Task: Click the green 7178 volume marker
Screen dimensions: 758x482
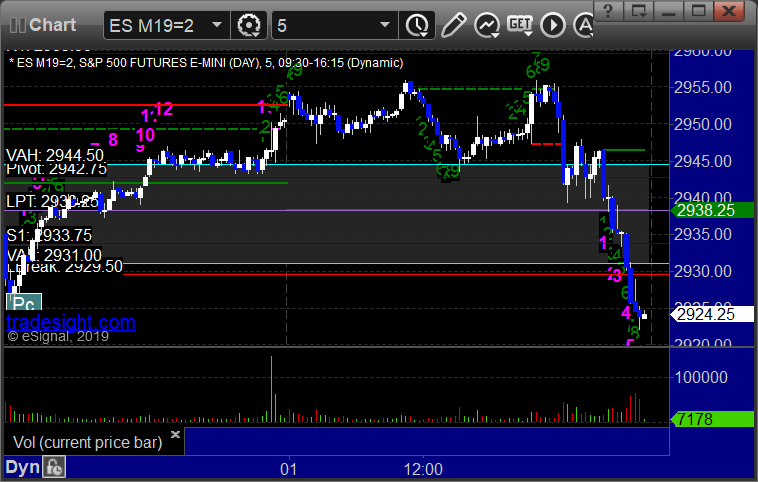Action: click(711, 419)
